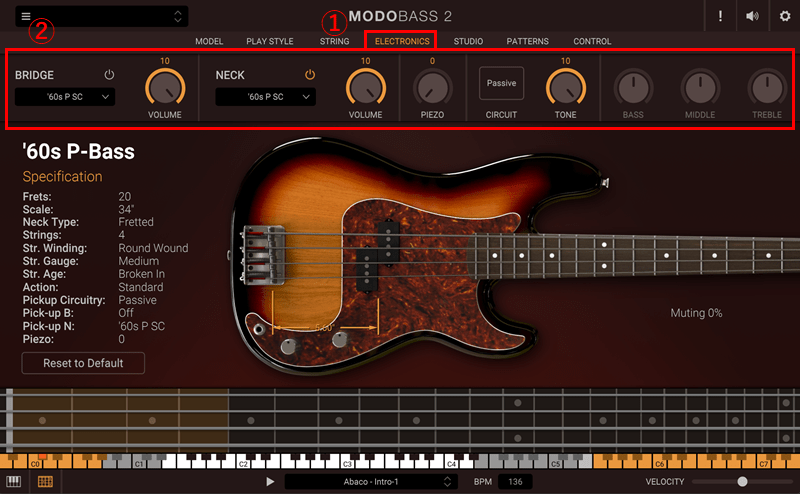
Task: Play the Abaco Intro-1 pattern
Action: click(270, 481)
